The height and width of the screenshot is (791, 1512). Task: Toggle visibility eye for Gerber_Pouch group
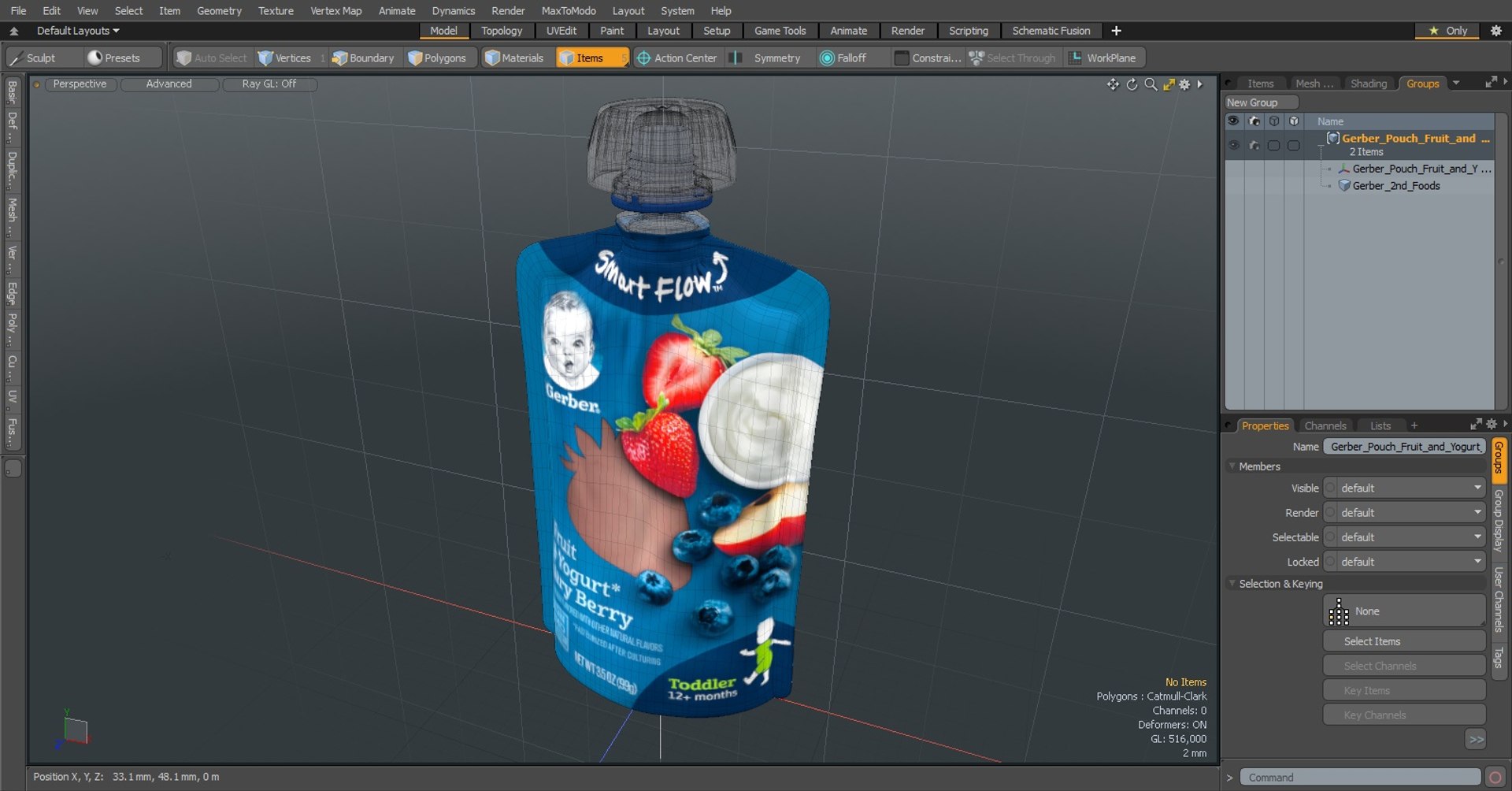pyautogui.click(x=1233, y=145)
